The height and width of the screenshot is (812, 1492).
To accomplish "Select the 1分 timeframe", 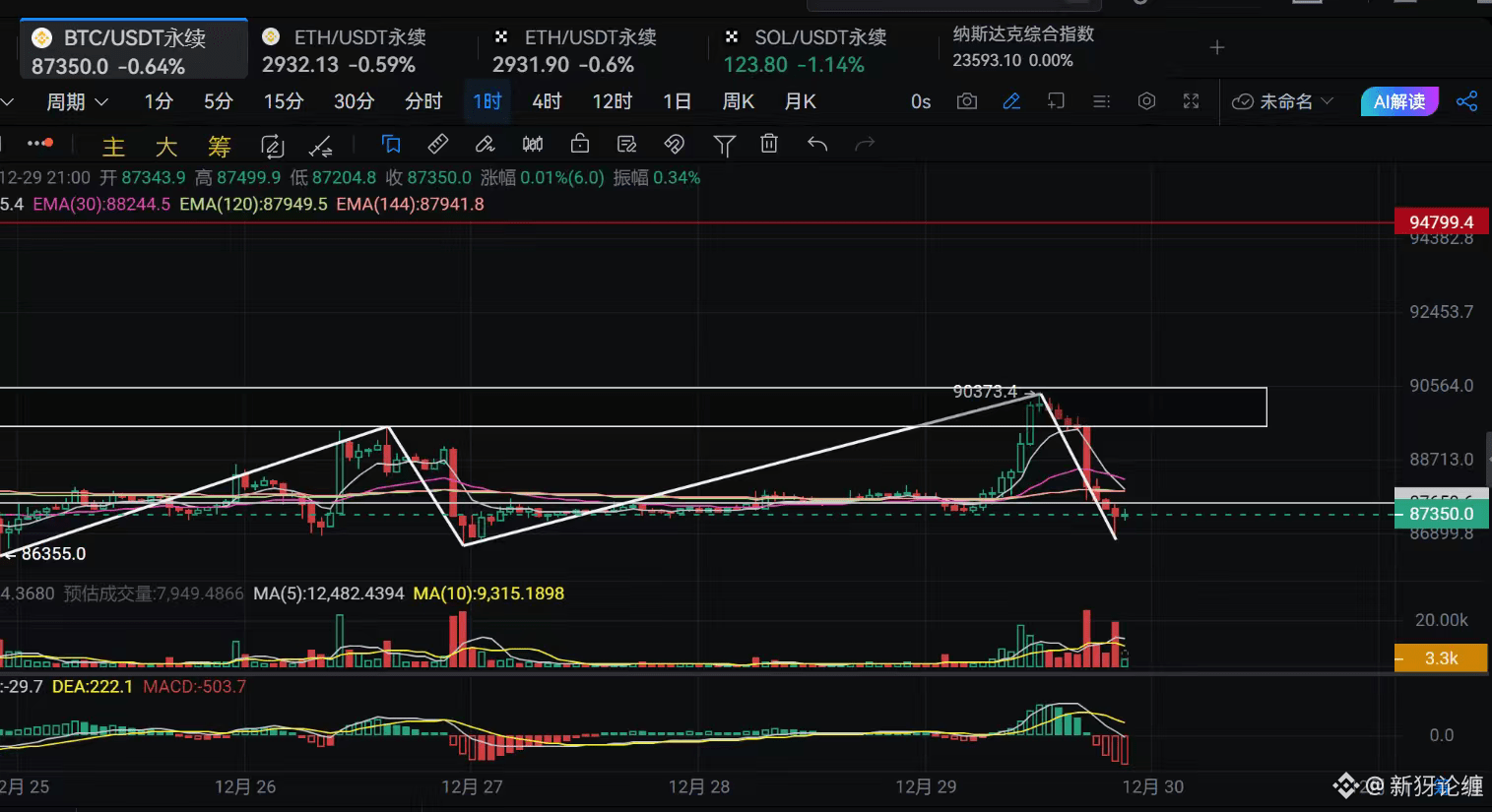I will point(159,101).
